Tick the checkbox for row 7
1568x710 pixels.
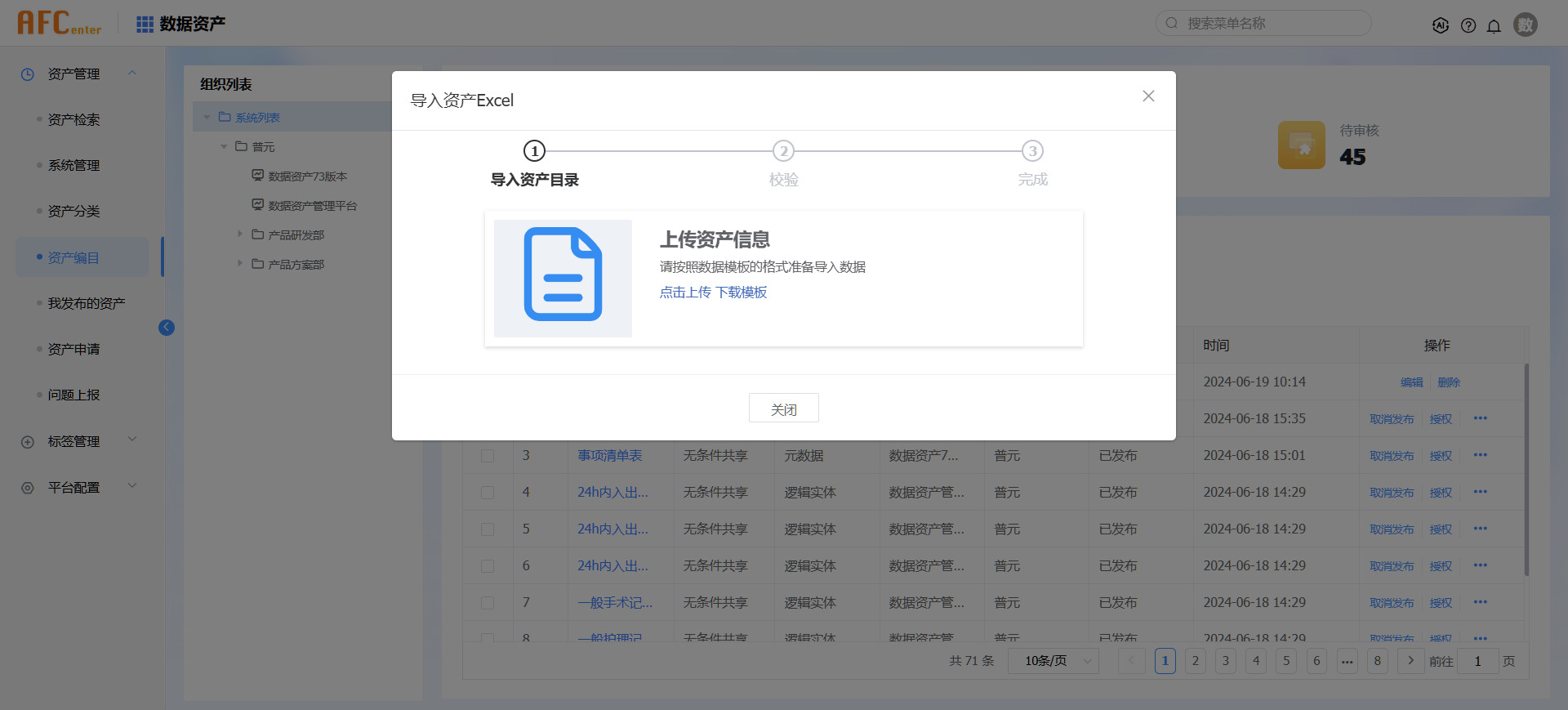click(488, 603)
